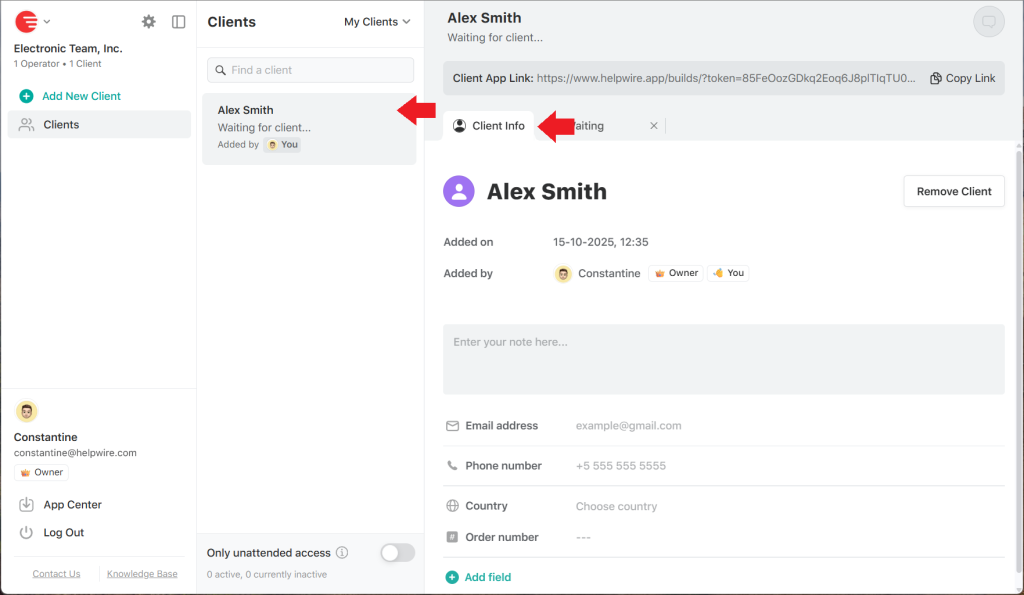Switch to the Client Info tab
This screenshot has height=595, width=1024.
pos(489,125)
